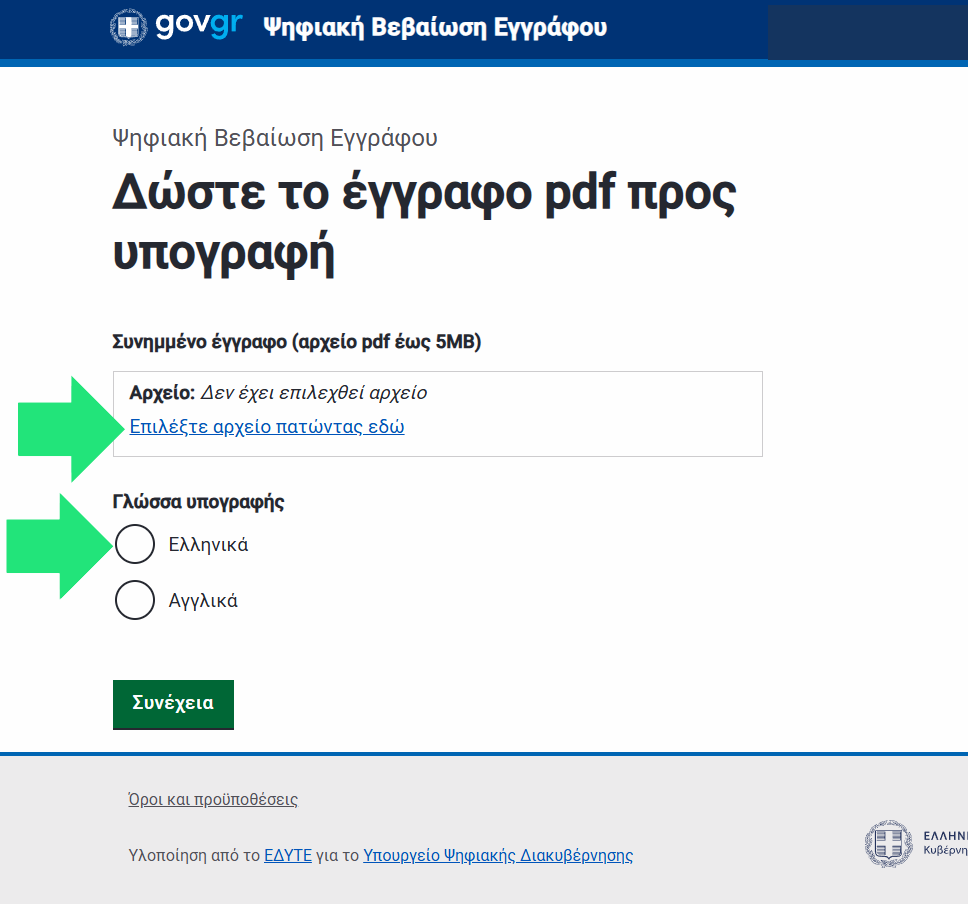Click the Greek emblem icon in header
The width and height of the screenshot is (968, 904).
128,27
